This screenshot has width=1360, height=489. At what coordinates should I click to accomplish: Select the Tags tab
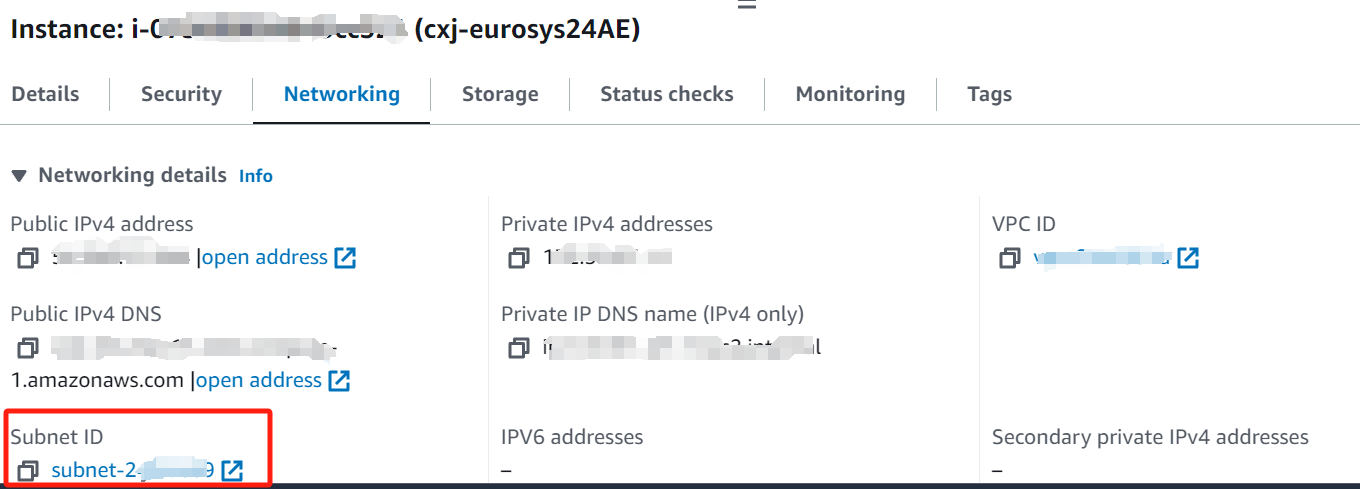click(989, 94)
